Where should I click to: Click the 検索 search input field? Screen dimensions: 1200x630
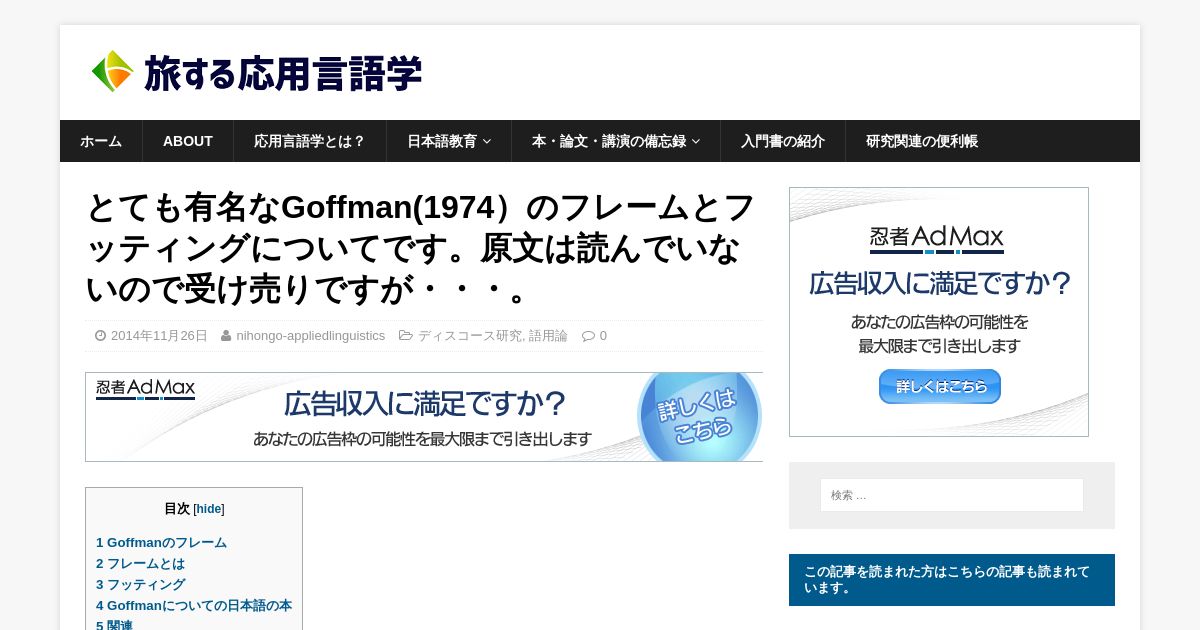(x=952, y=495)
